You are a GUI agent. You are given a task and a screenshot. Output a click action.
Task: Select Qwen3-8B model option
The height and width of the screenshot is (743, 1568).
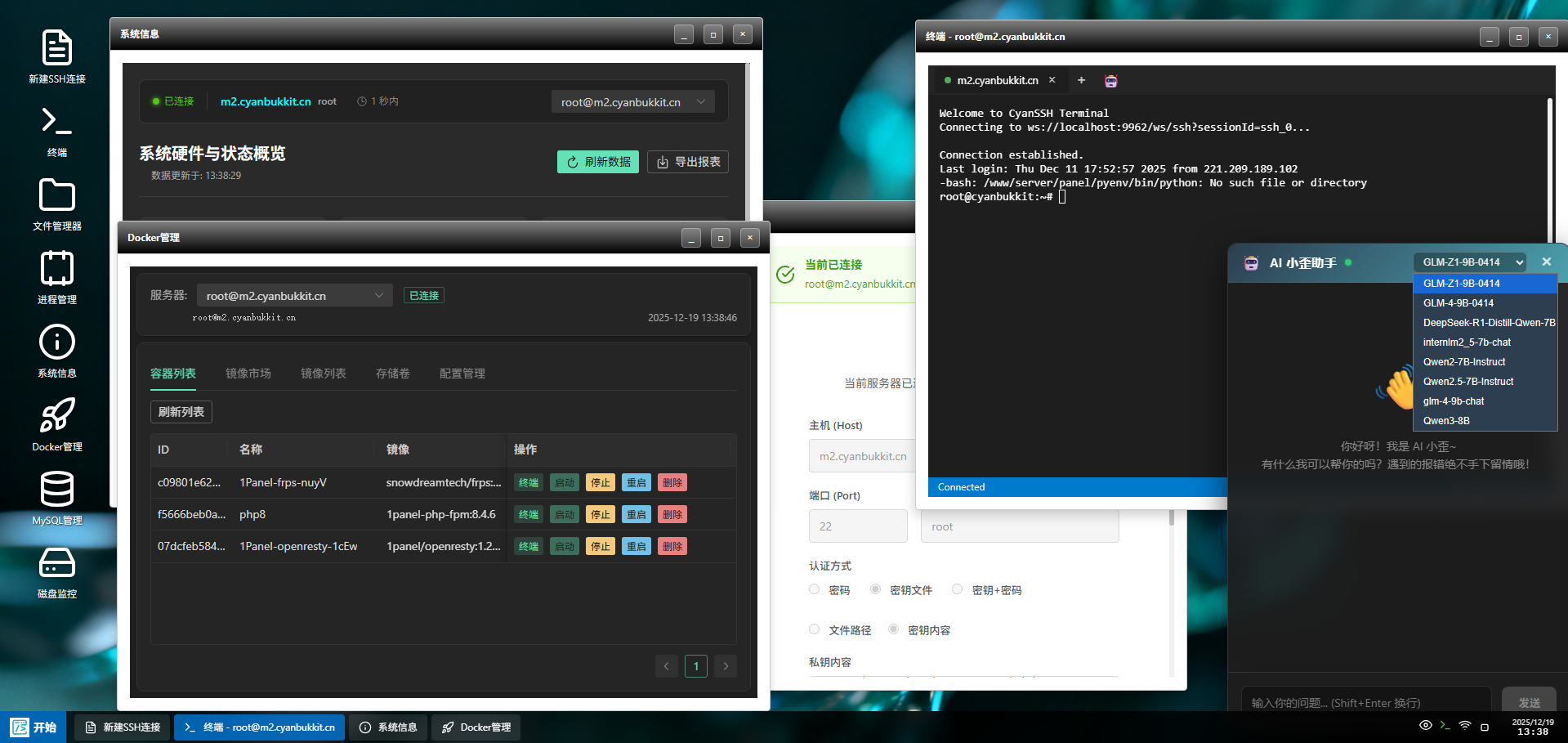1485,421
